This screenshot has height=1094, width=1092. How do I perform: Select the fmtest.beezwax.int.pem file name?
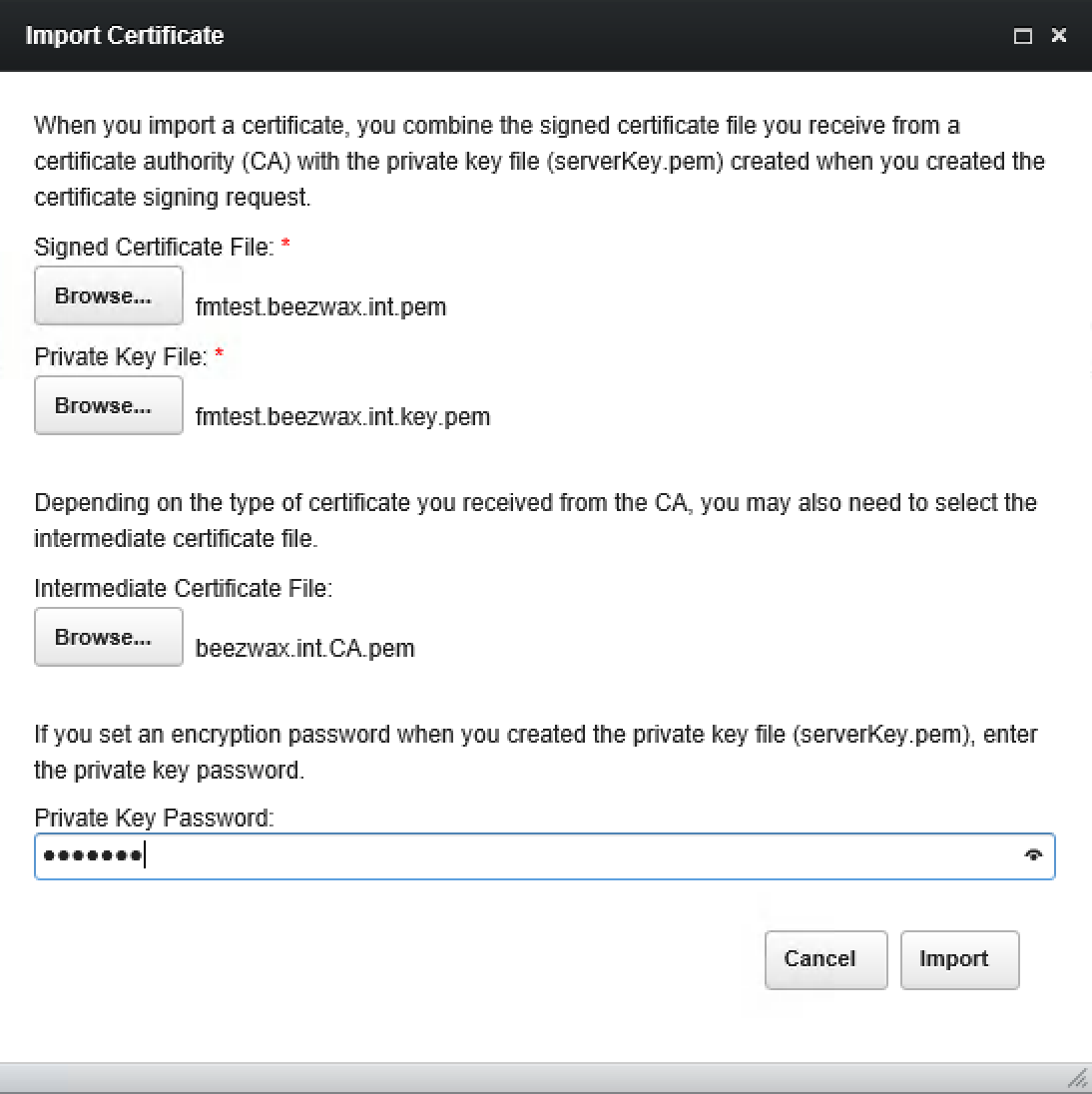coord(321,307)
